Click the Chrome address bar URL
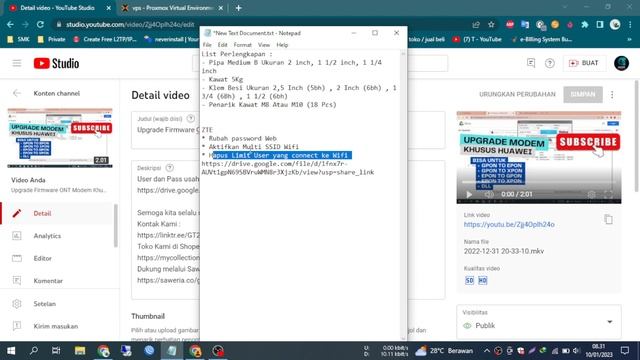Image resolution: width=640 pixels, height=360 pixels. pyautogui.click(x=130, y=24)
